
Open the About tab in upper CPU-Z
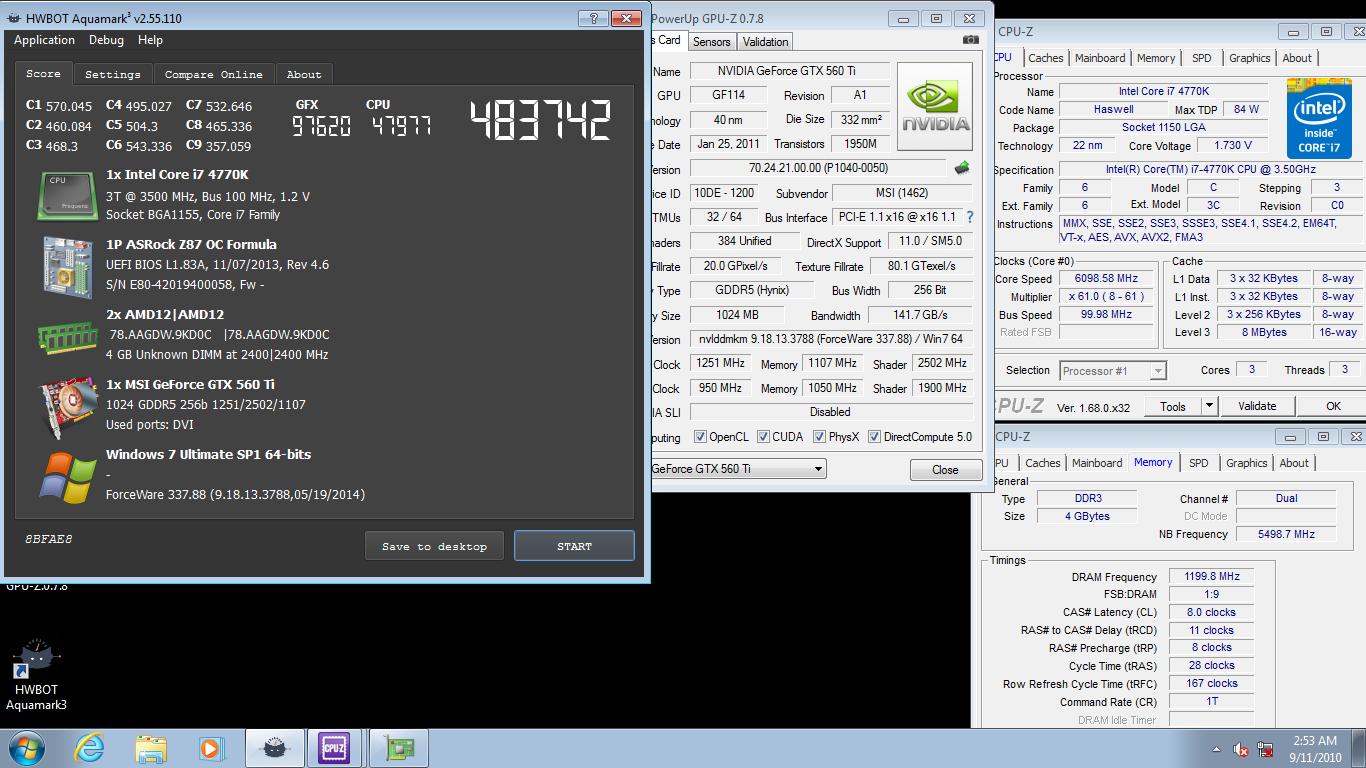click(1297, 58)
